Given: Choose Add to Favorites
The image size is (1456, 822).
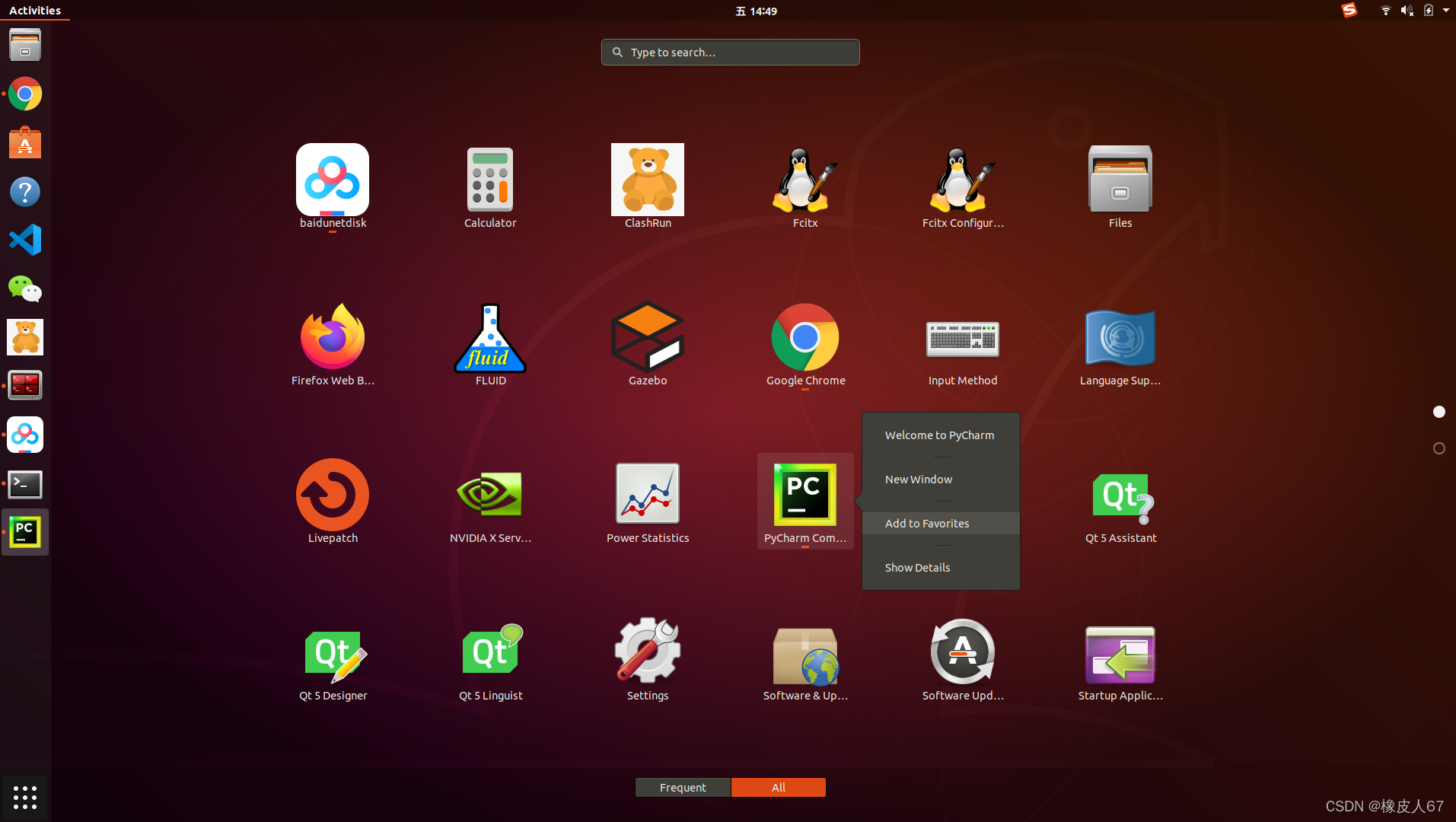Looking at the screenshot, I should 941,524.
